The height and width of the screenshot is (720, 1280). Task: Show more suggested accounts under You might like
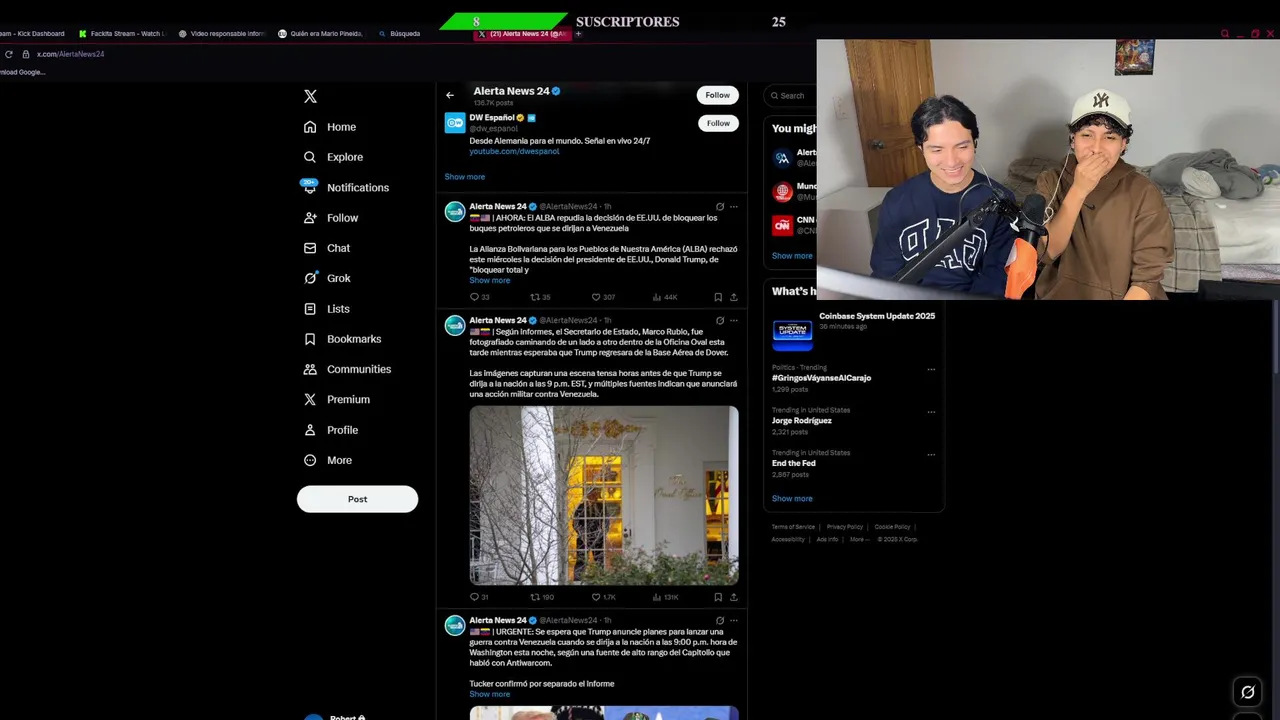coord(792,256)
